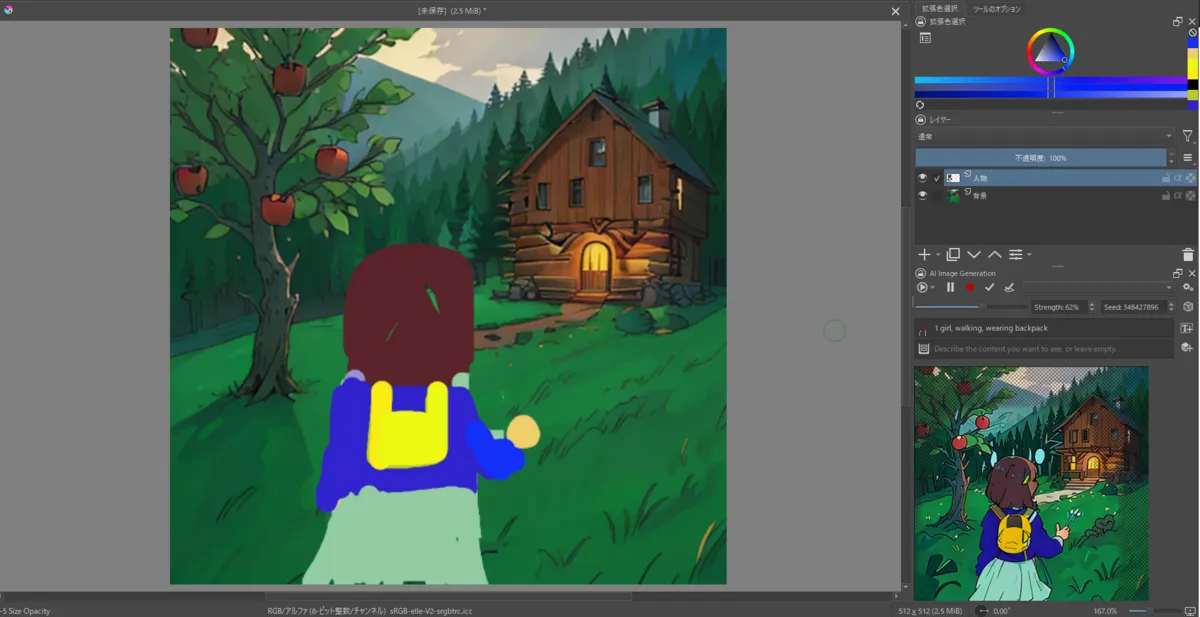Toggle the checkmark on 人物 layer
The image size is (1200, 617).
pyautogui.click(x=937, y=178)
